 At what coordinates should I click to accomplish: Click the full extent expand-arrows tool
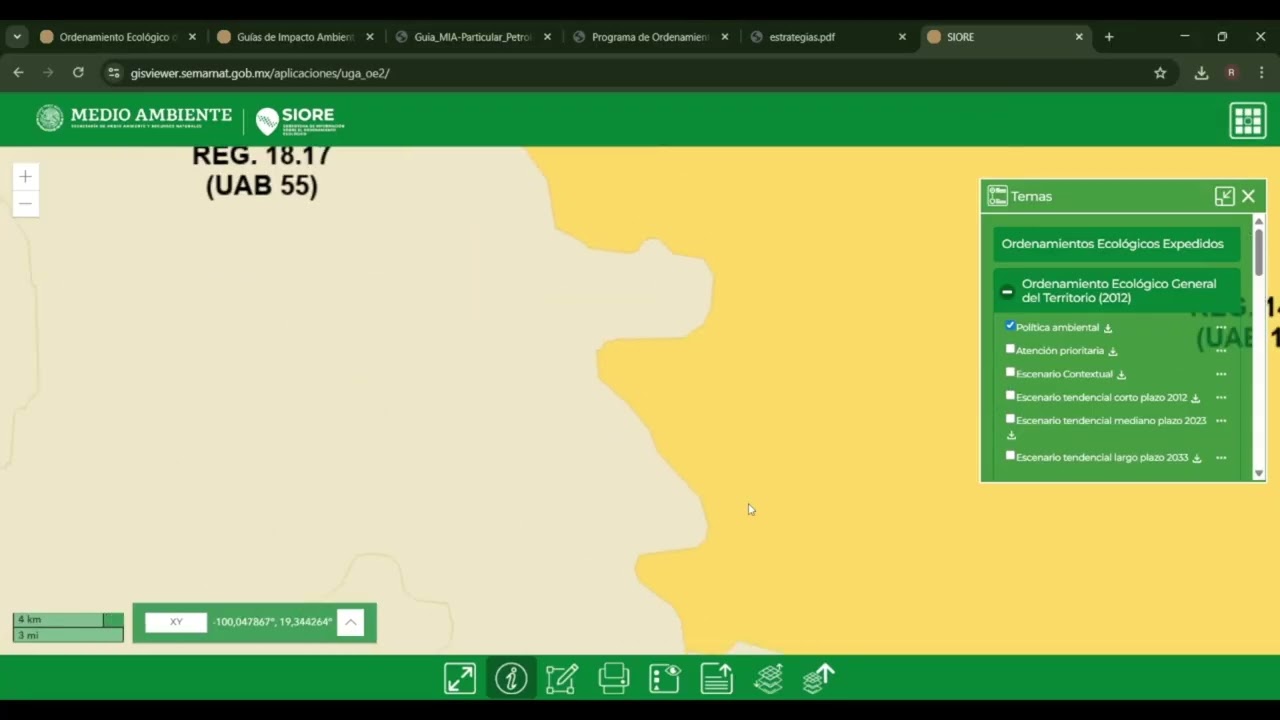pyautogui.click(x=460, y=678)
